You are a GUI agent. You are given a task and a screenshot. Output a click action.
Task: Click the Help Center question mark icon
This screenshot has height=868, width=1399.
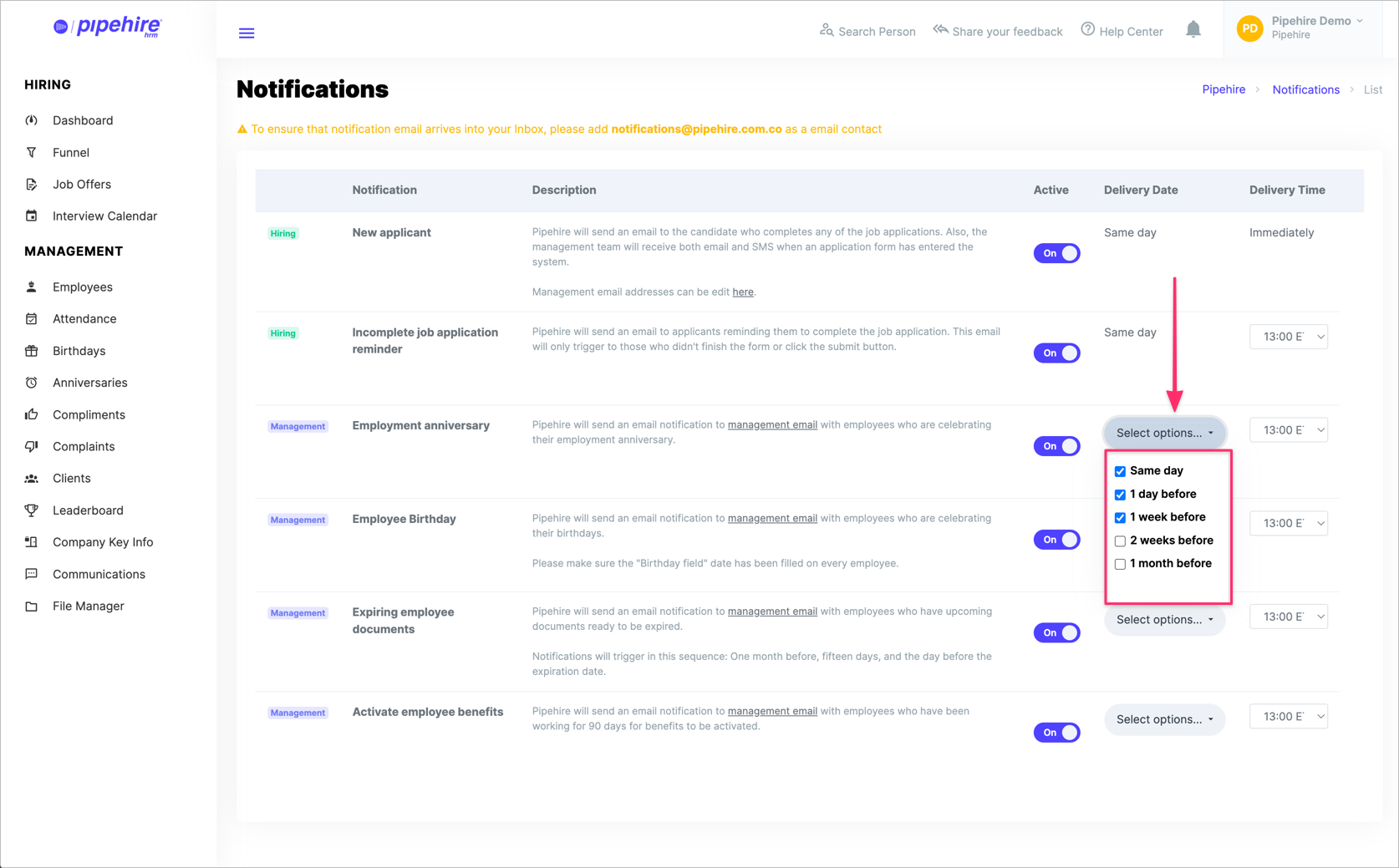[x=1088, y=29]
